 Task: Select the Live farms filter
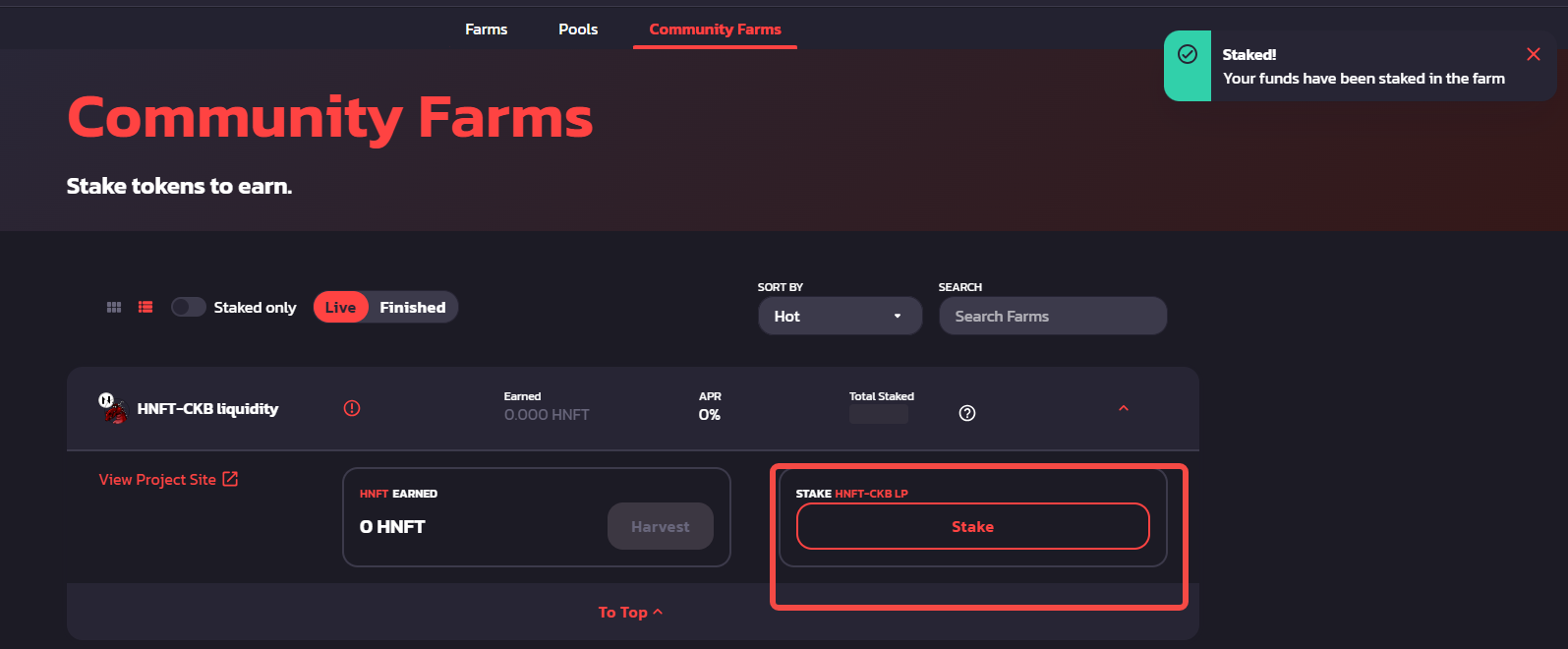coord(340,308)
